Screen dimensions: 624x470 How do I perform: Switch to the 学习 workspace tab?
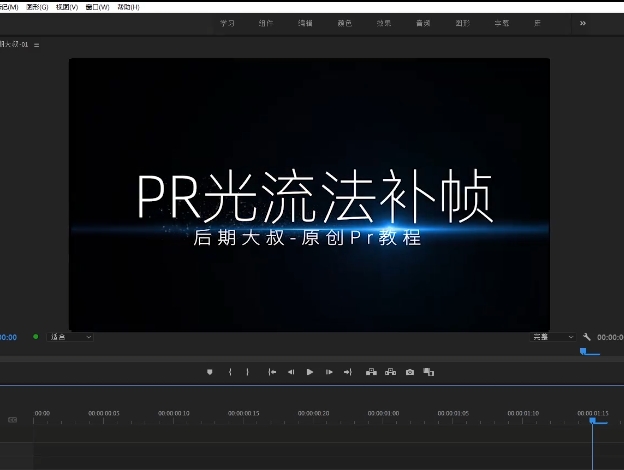click(x=227, y=23)
